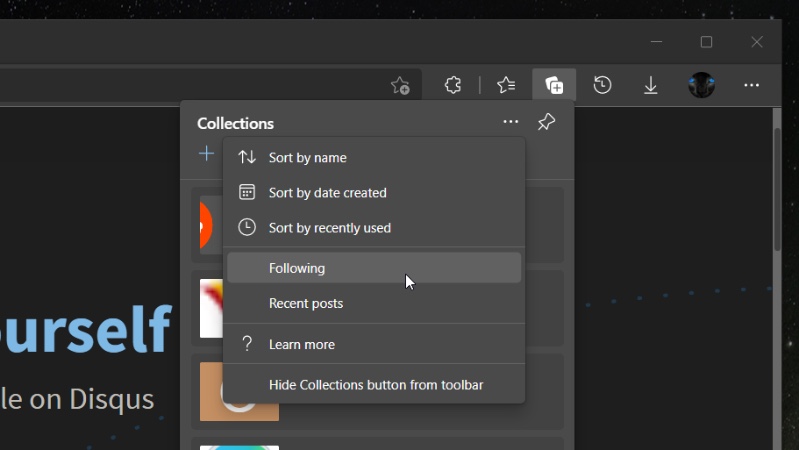799x450 pixels.
Task: Click the Collections toolbar button
Action: click(554, 86)
